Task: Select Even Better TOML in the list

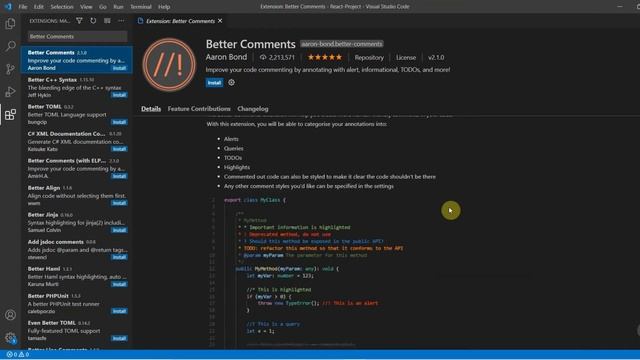Action: coord(77,331)
